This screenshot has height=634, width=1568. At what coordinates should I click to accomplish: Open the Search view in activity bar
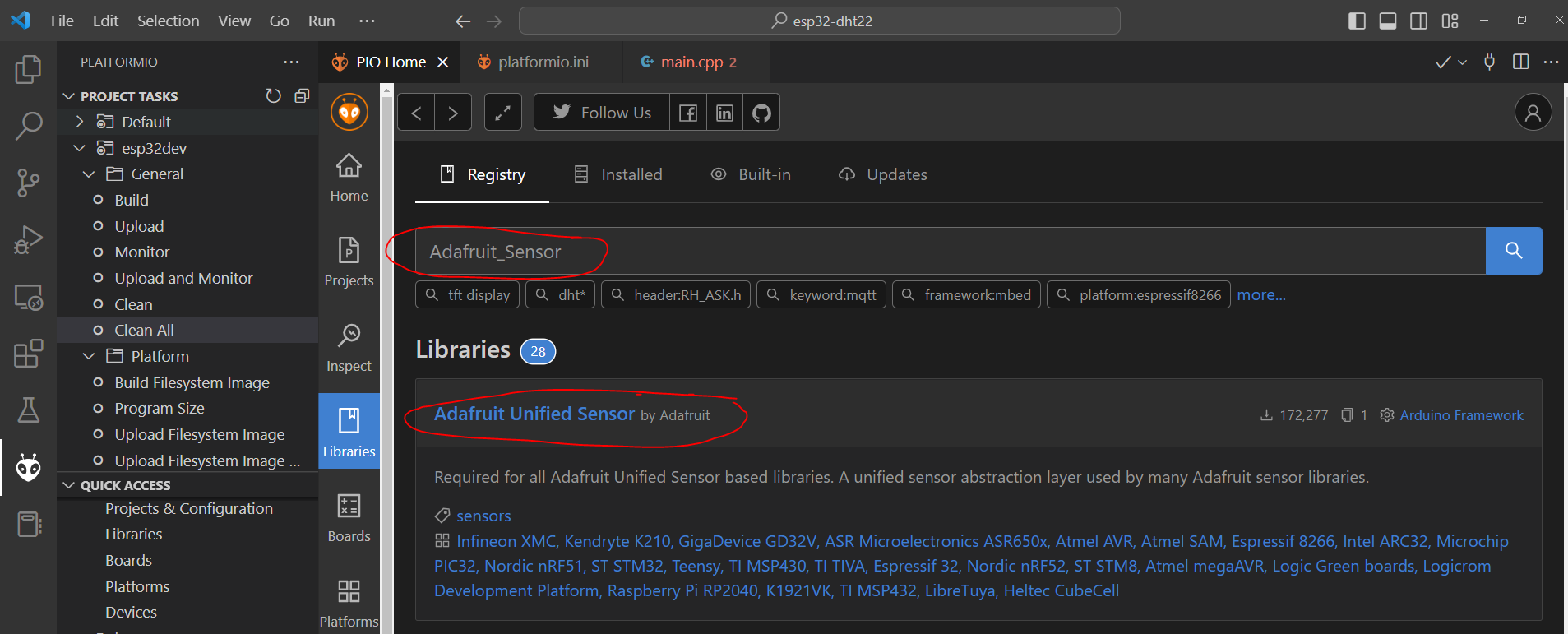(28, 126)
